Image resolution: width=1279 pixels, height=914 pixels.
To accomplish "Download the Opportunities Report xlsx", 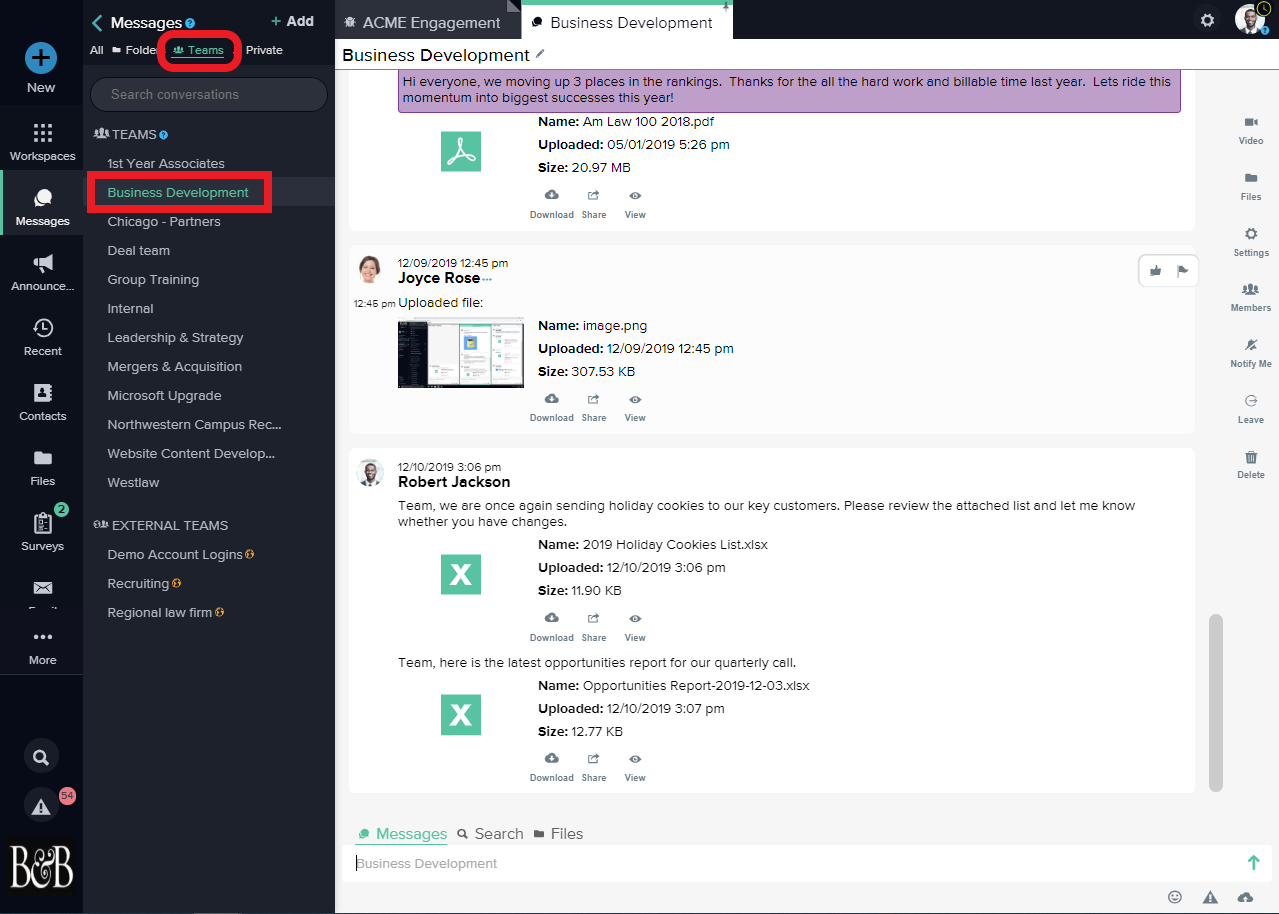I will click(x=551, y=766).
